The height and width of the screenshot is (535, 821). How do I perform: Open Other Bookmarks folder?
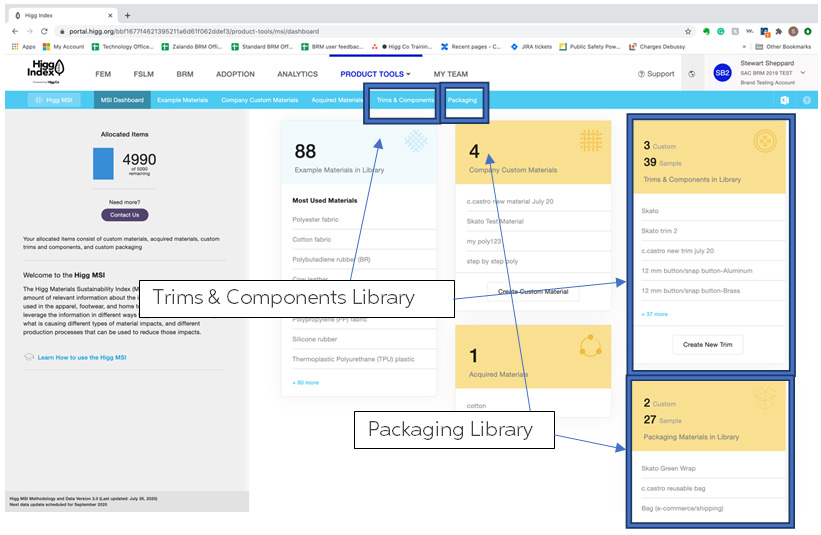tap(783, 47)
